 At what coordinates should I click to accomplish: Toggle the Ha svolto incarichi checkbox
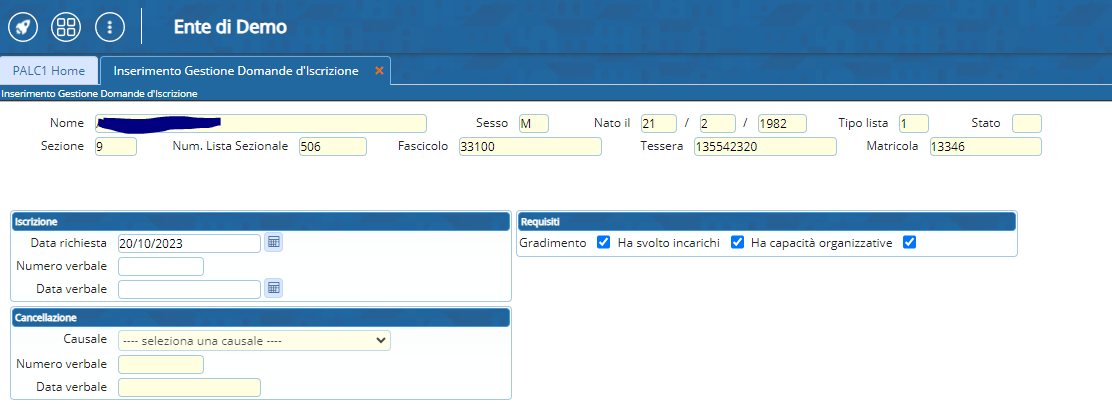coord(737,243)
